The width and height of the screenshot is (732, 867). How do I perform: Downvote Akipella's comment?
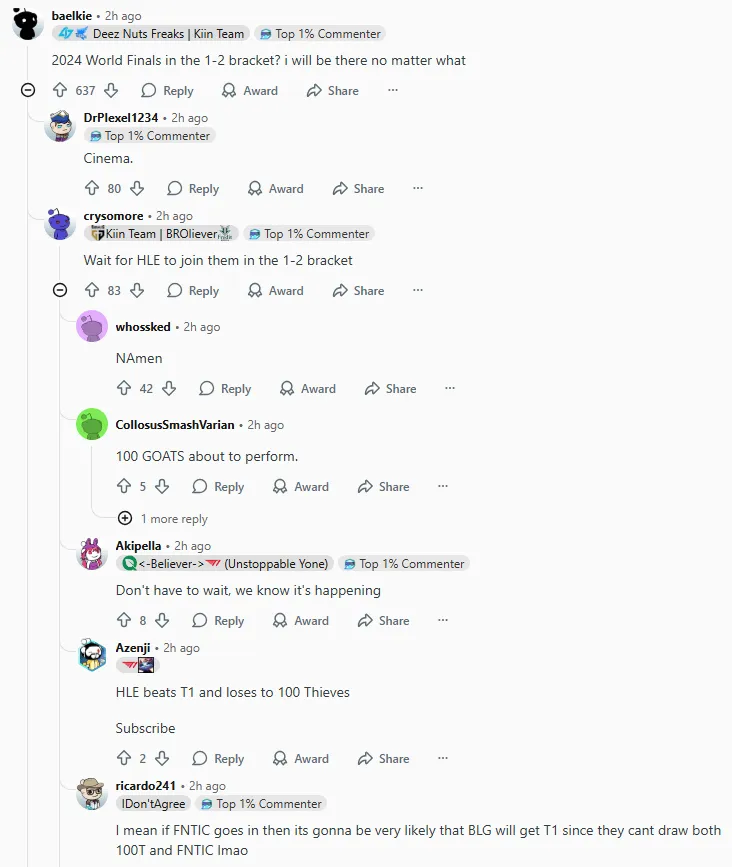pyautogui.click(x=162, y=620)
